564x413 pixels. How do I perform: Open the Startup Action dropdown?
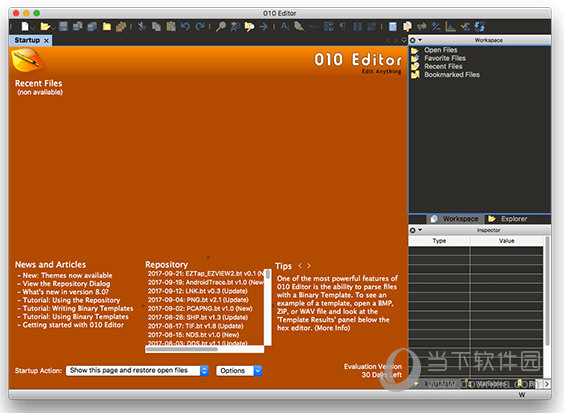[x=137, y=371]
